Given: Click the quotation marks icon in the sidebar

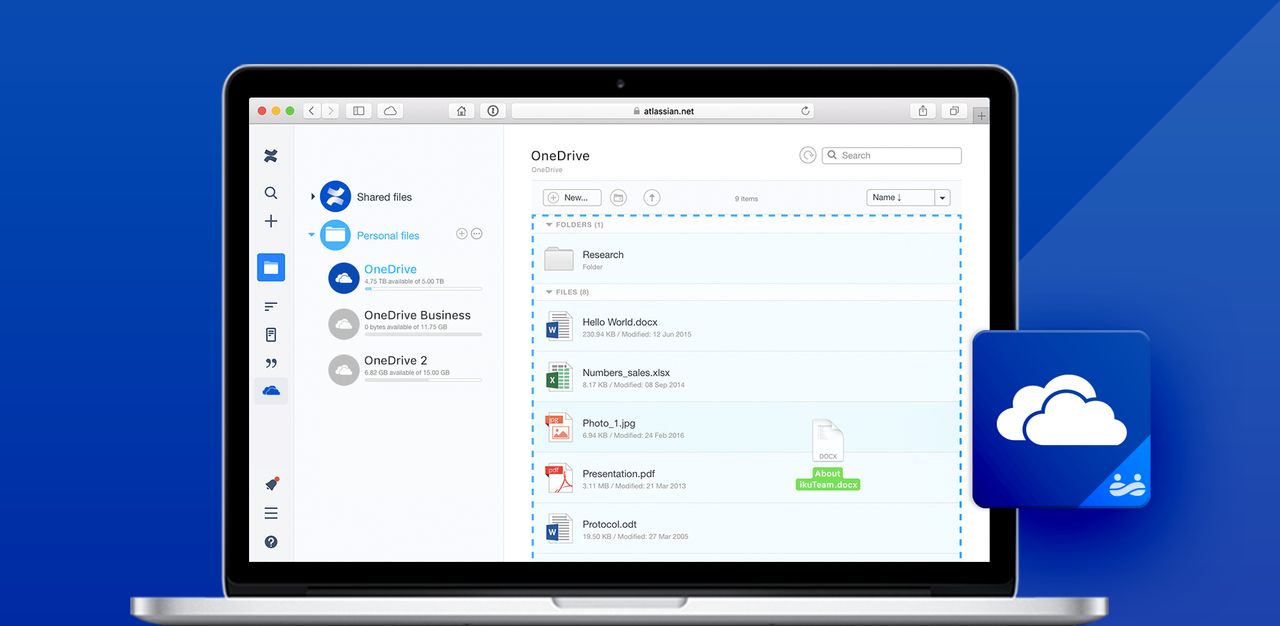Looking at the screenshot, I should tap(271, 363).
